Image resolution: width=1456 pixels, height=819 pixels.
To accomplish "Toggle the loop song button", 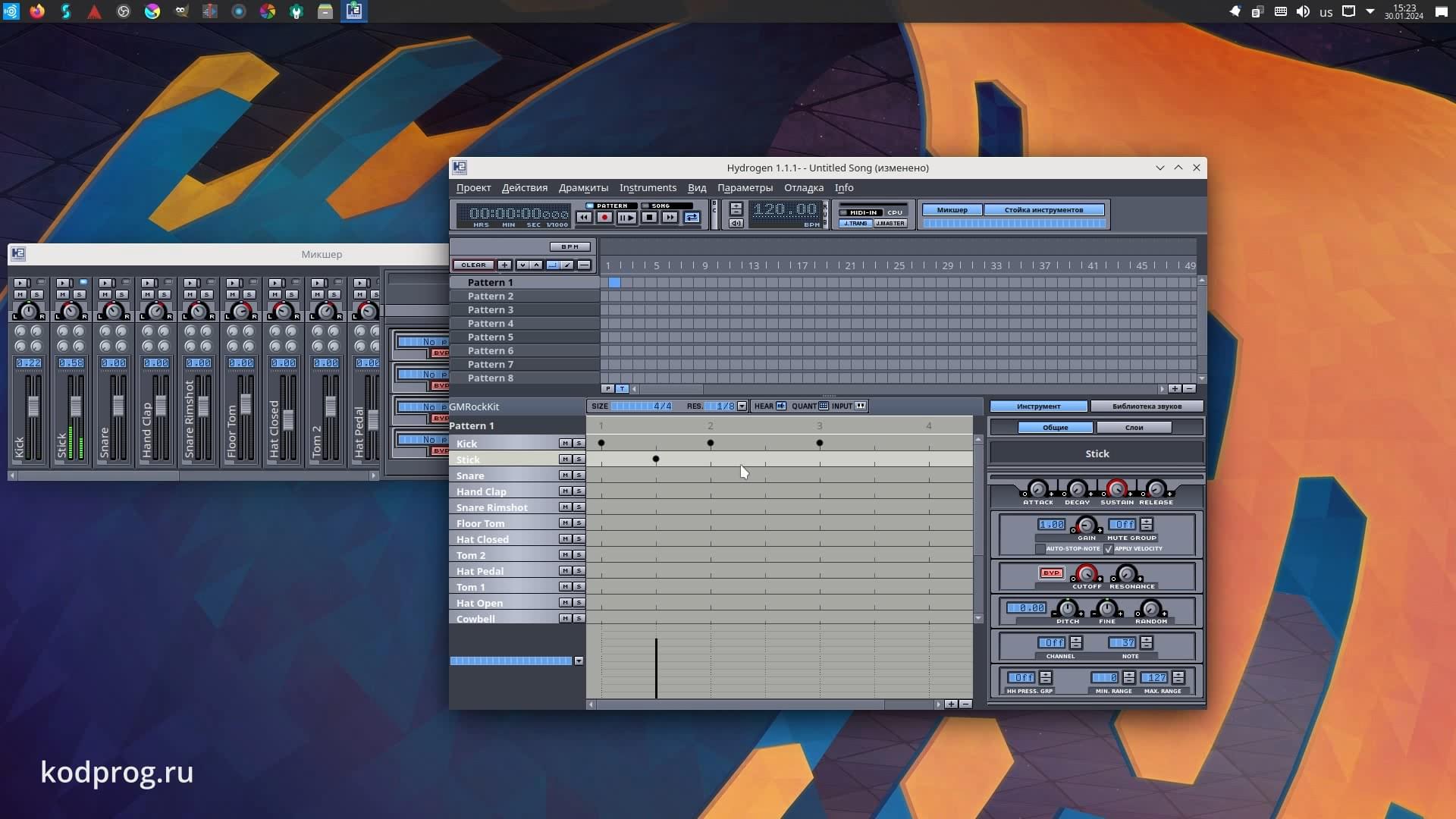I will tap(692, 218).
